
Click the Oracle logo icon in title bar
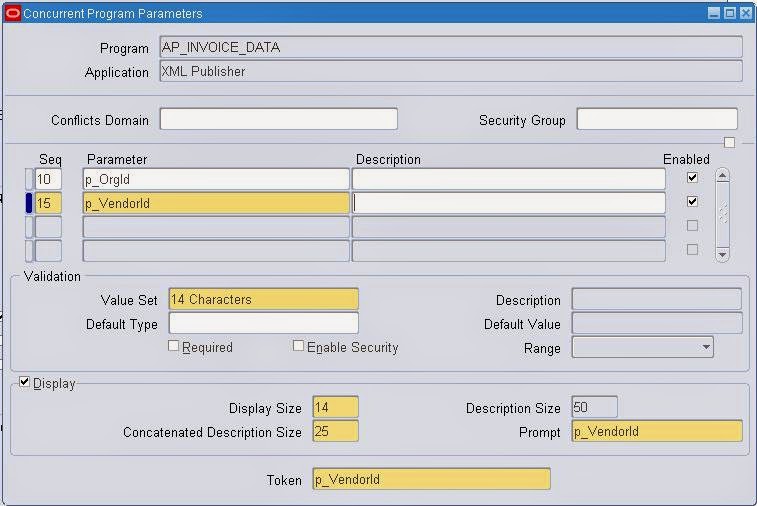[x=13, y=13]
